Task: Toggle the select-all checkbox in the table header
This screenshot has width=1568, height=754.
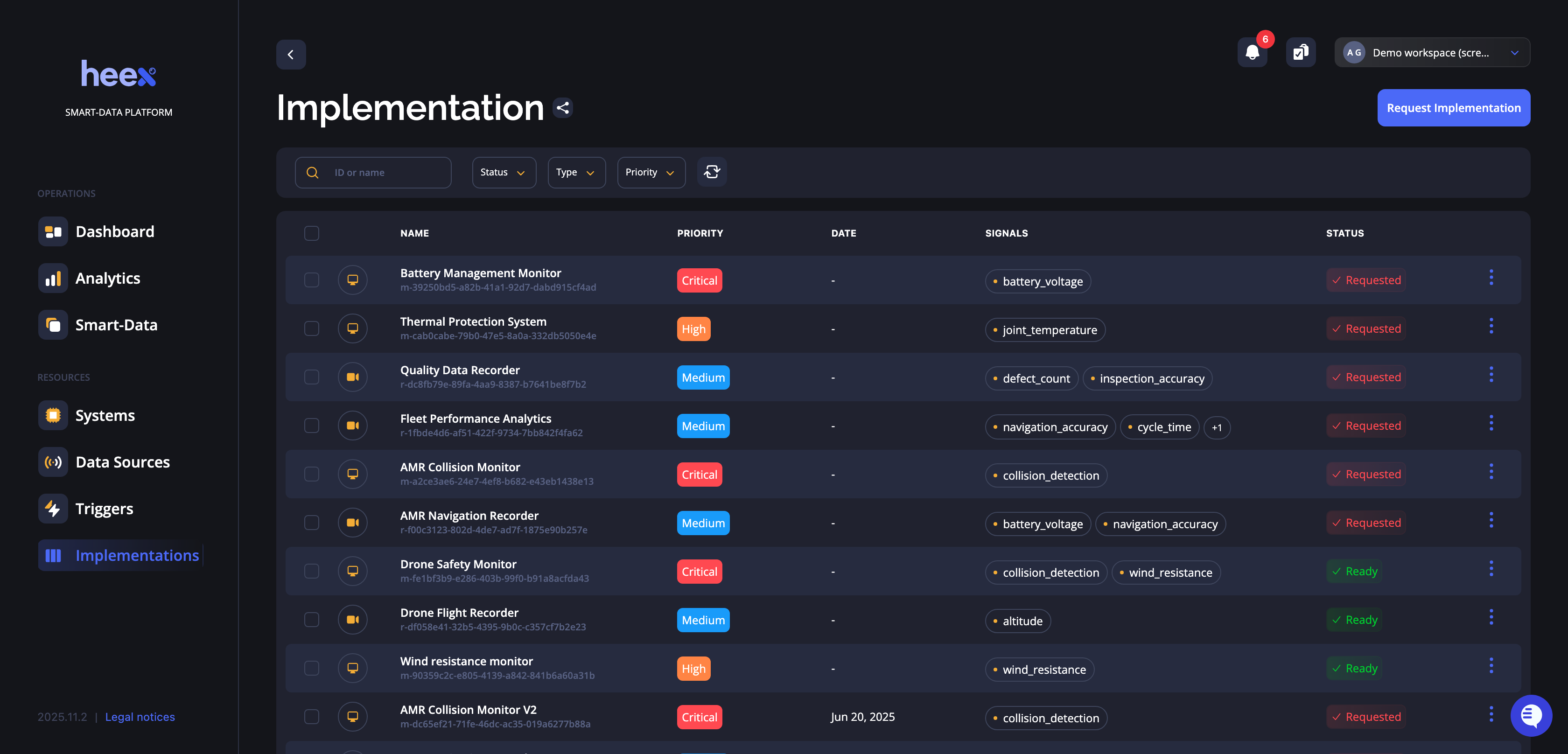Action: [311, 233]
